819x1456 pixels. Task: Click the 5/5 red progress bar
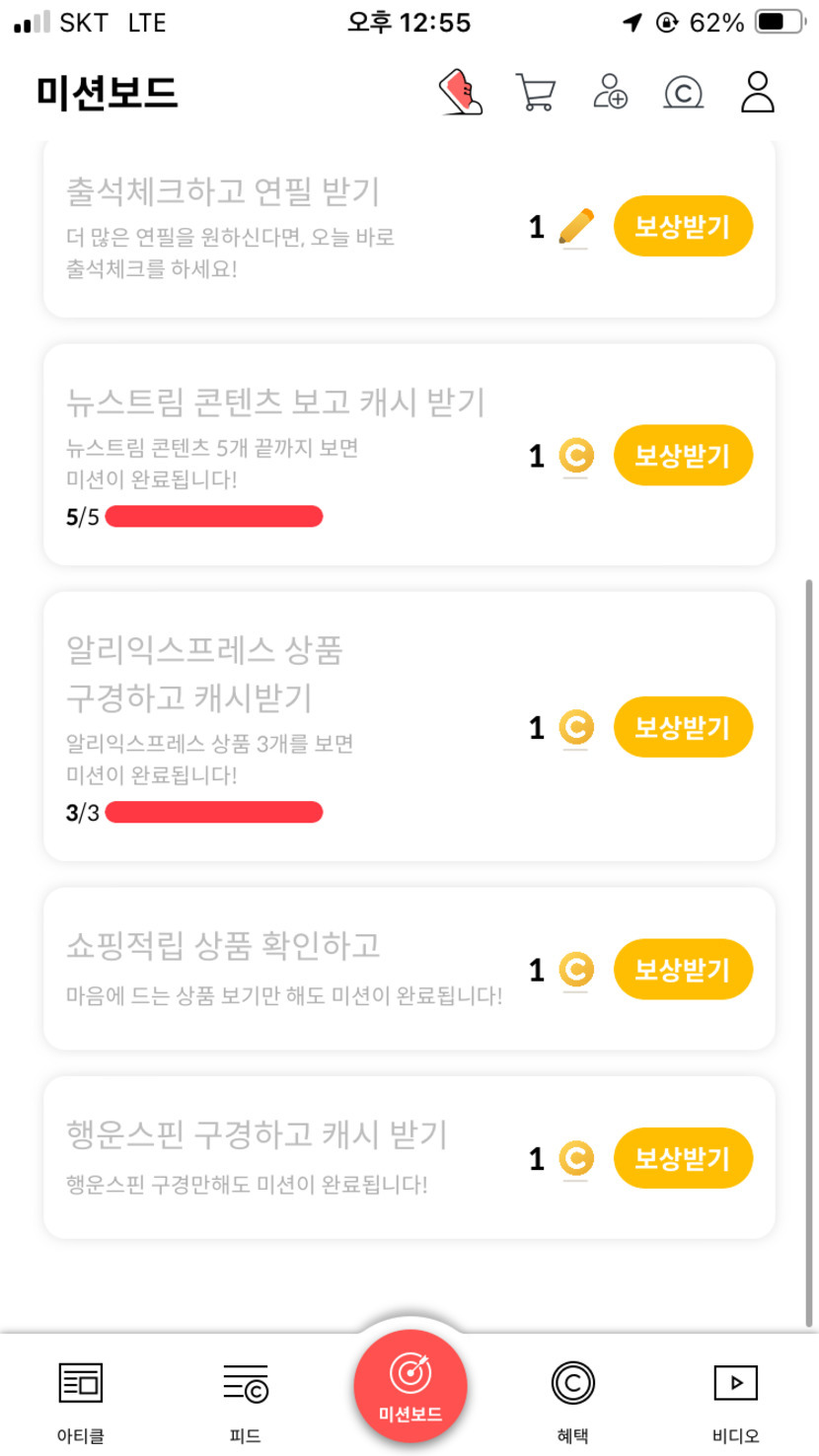(x=213, y=517)
